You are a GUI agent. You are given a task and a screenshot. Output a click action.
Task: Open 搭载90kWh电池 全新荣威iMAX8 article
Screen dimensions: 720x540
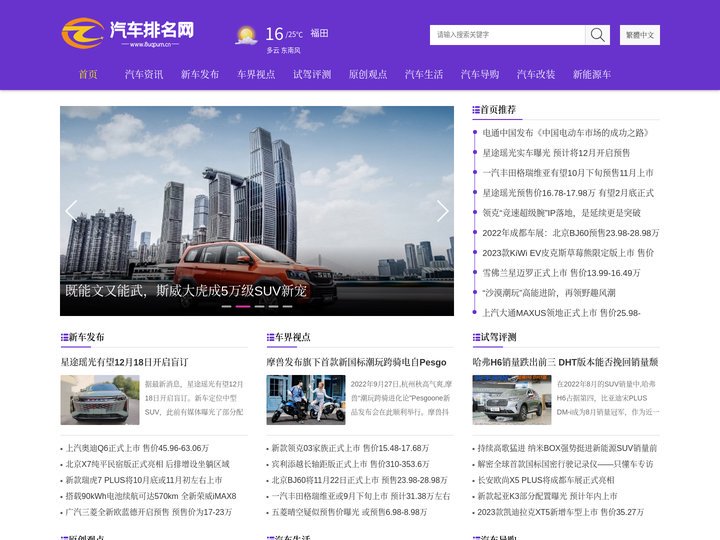coord(151,496)
